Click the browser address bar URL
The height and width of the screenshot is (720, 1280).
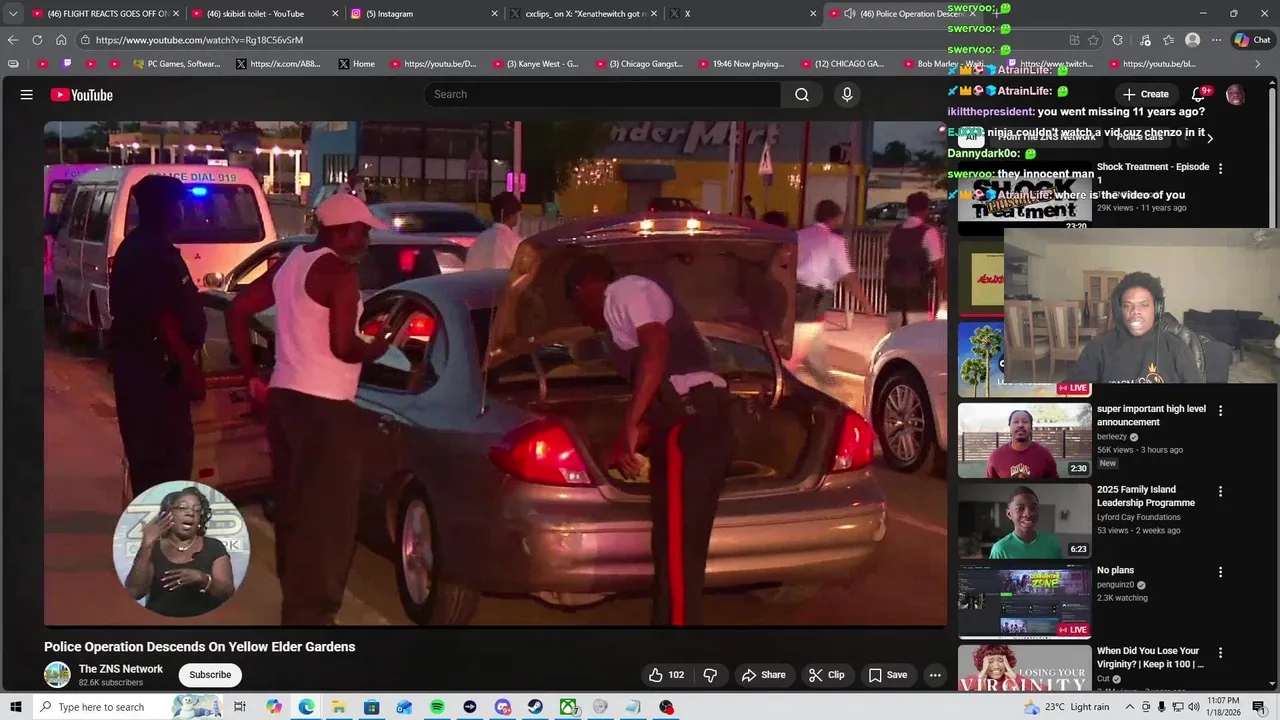click(199, 40)
